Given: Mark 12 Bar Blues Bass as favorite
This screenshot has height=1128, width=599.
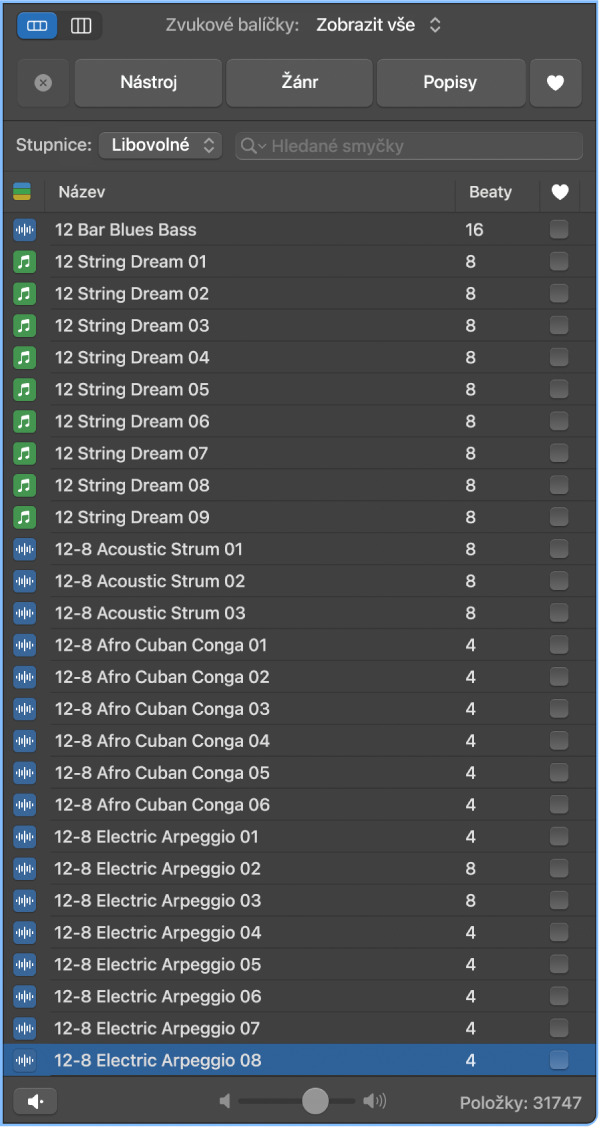Looking at the screenshot, I should [559, 229].
